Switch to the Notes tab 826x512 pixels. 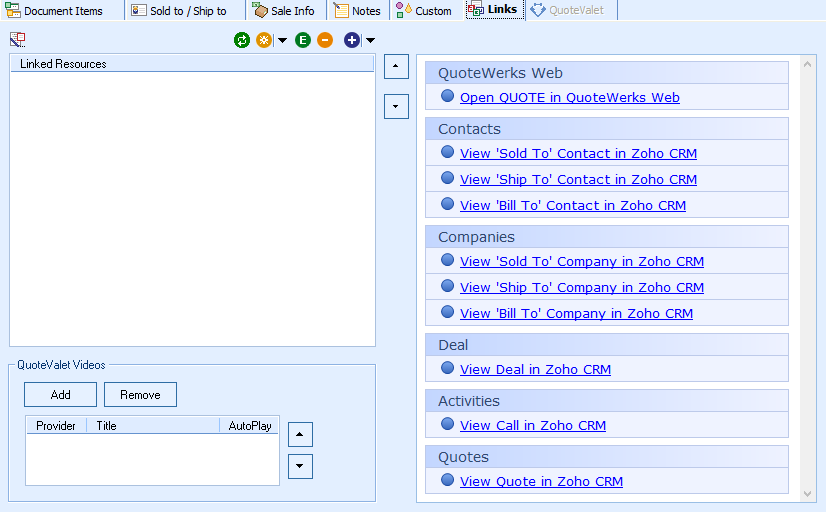click(358, 11)
